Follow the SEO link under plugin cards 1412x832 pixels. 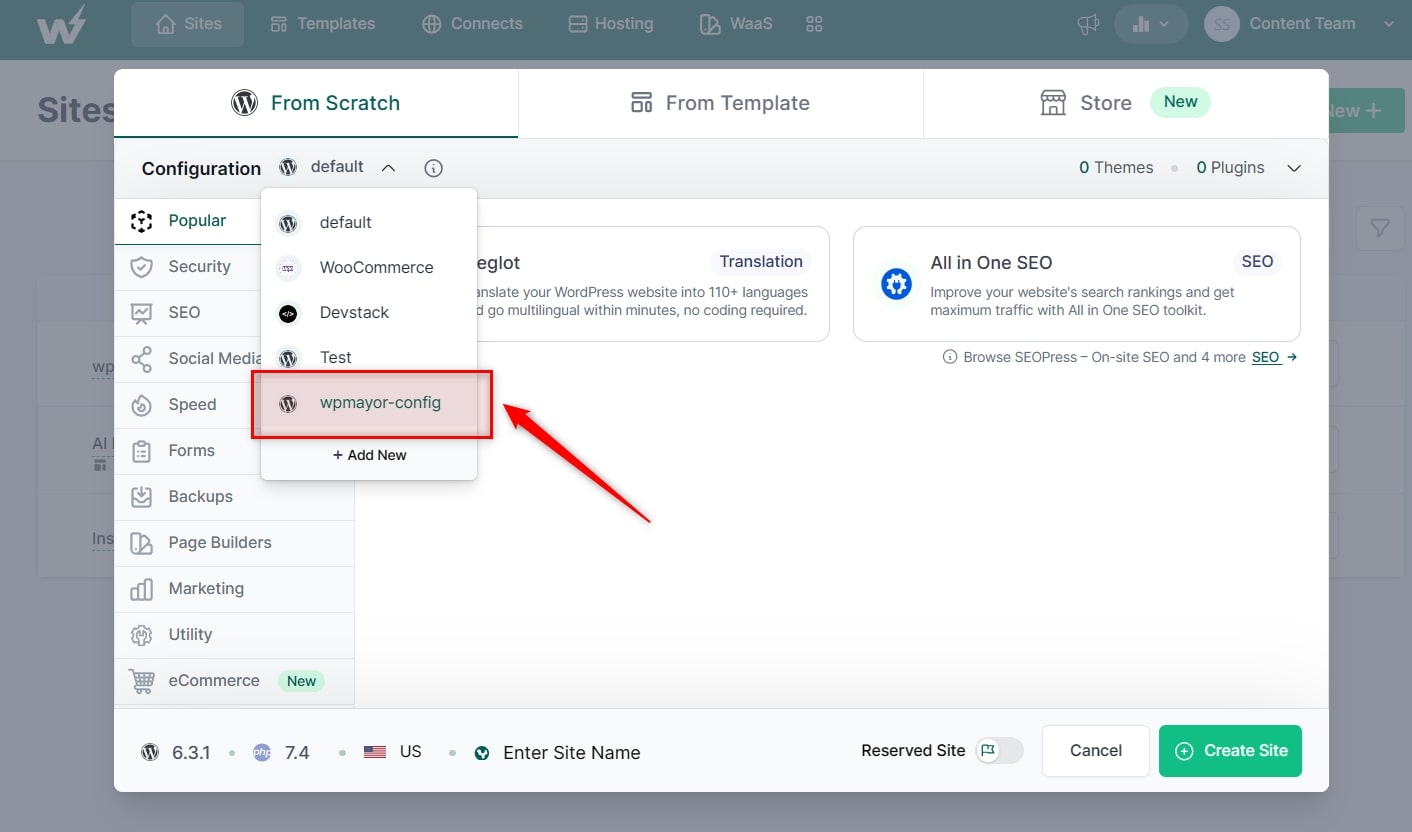[1266, 357]
